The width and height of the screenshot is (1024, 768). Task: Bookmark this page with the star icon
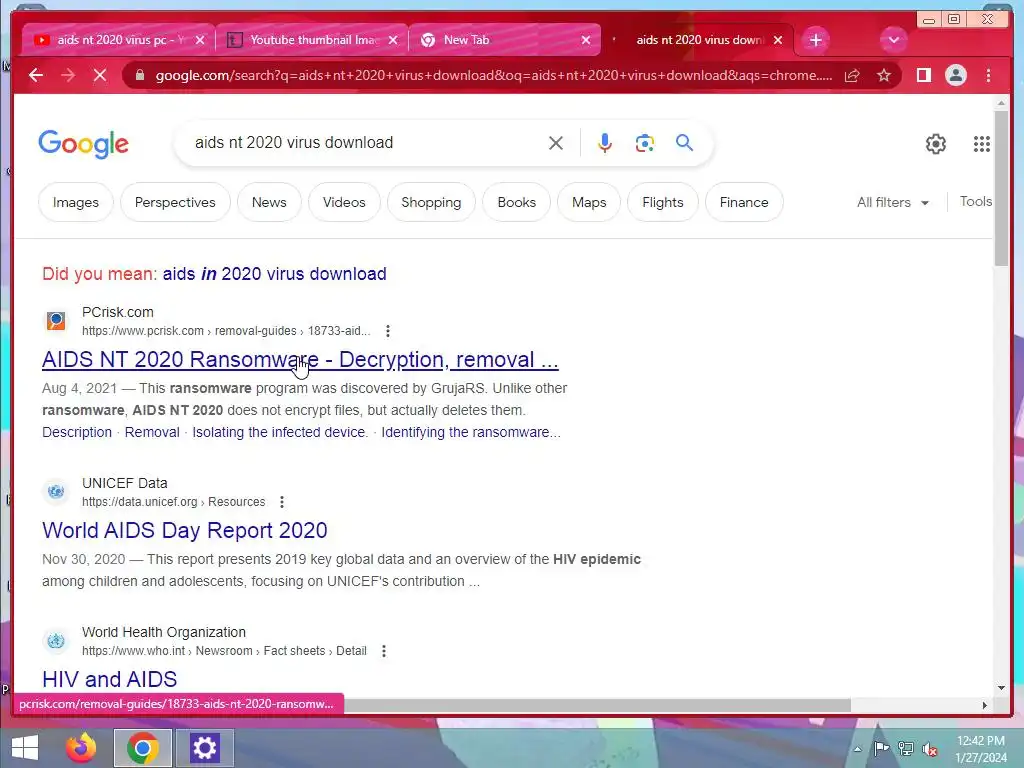(x=884, y=76)
